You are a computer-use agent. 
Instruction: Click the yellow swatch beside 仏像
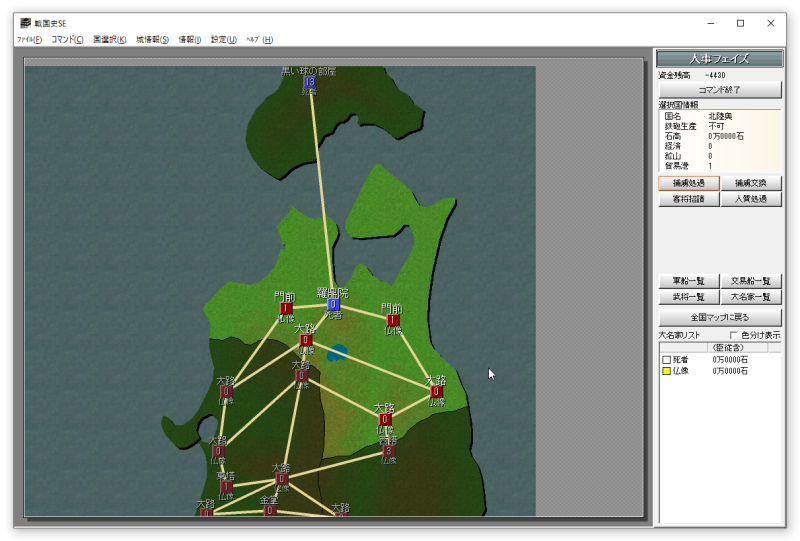click(x=666, y=371)
